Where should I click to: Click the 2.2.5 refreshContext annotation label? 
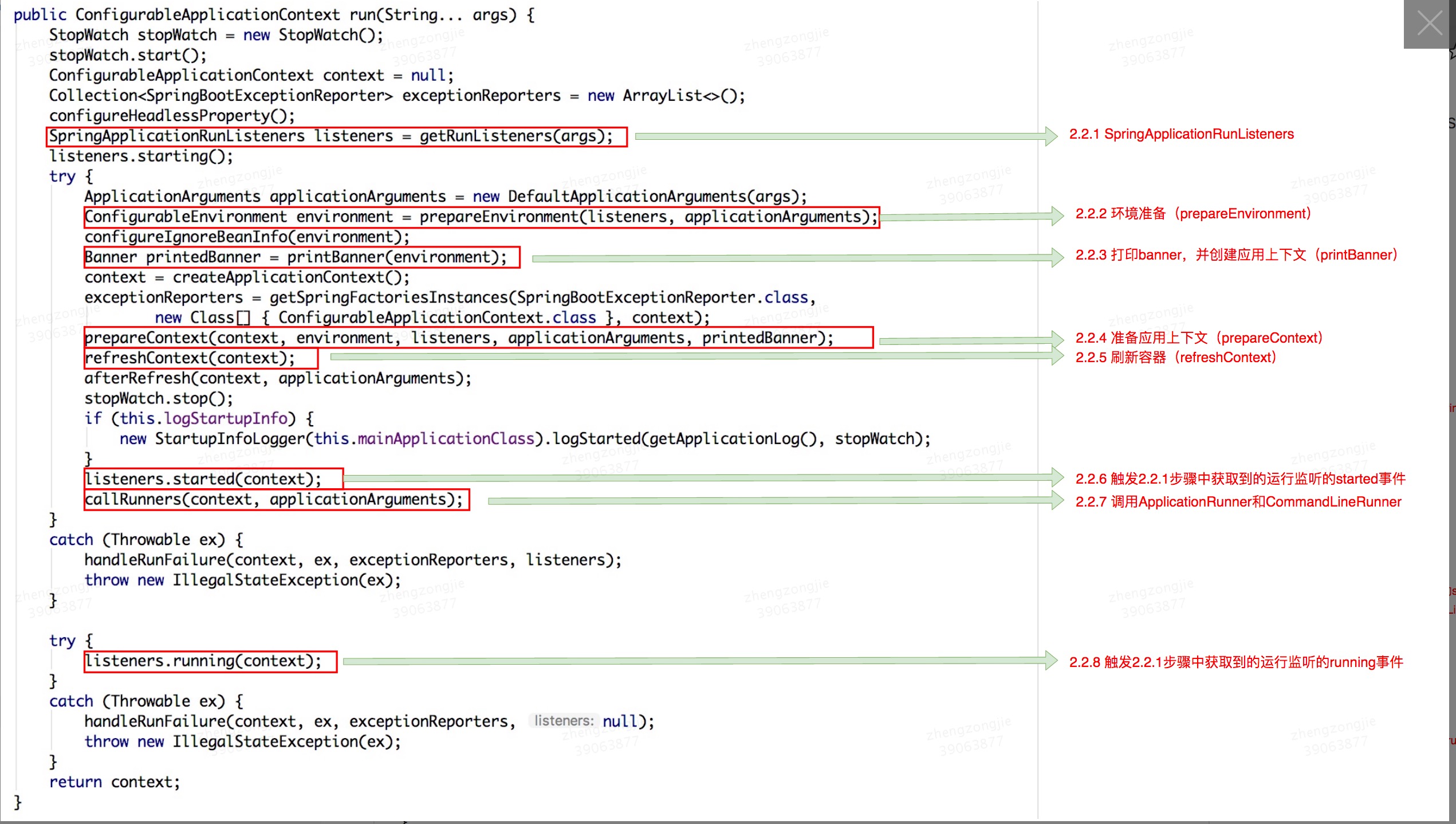pos(1175,358)
